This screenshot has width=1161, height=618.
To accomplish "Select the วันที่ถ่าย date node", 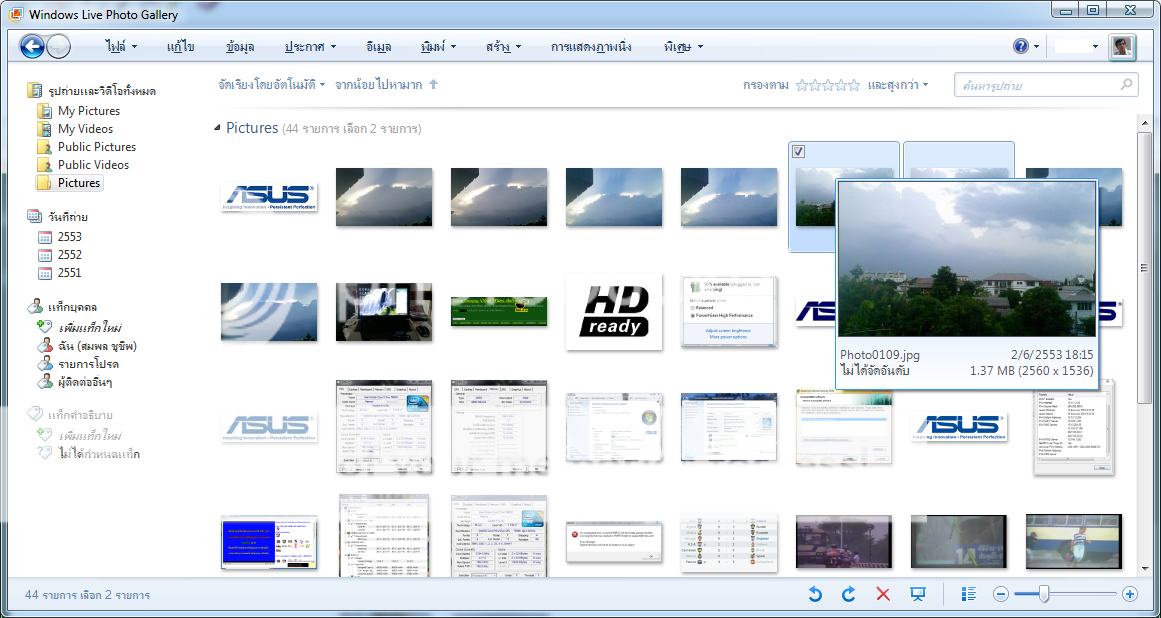I will click(x=68, y=218).
